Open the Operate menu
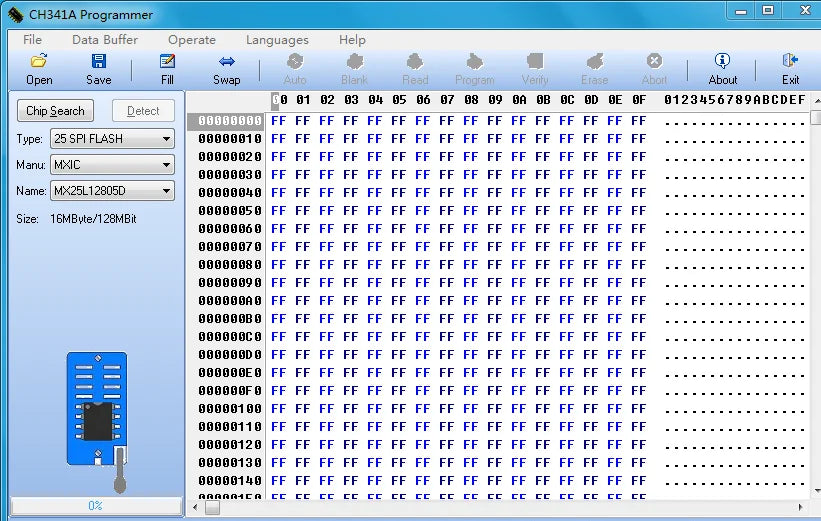The width and height of the screenshot is (821, 521). (x=192, y=40)
